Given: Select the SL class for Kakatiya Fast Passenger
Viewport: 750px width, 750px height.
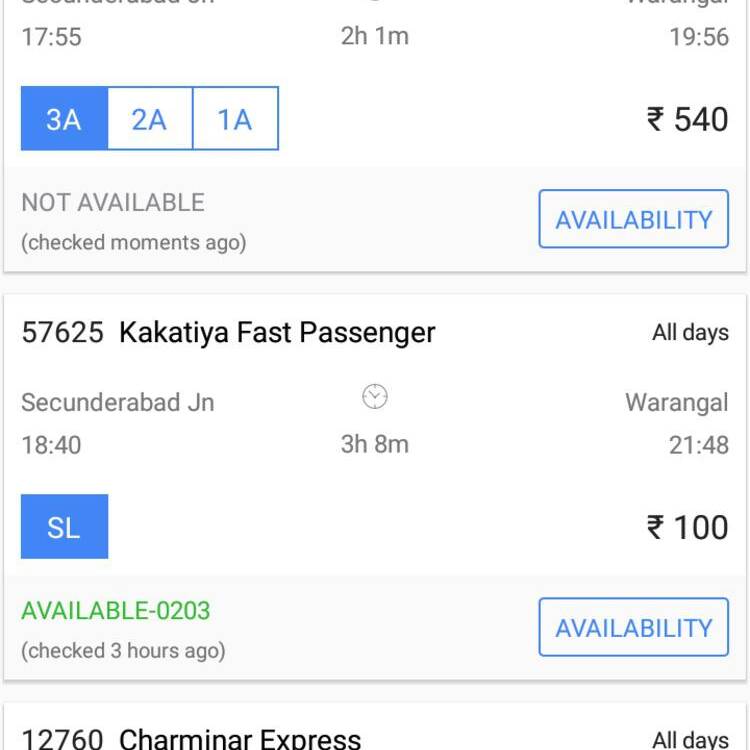Looking at the screenshot, I should pyautogui.click(x=65, y=526).
